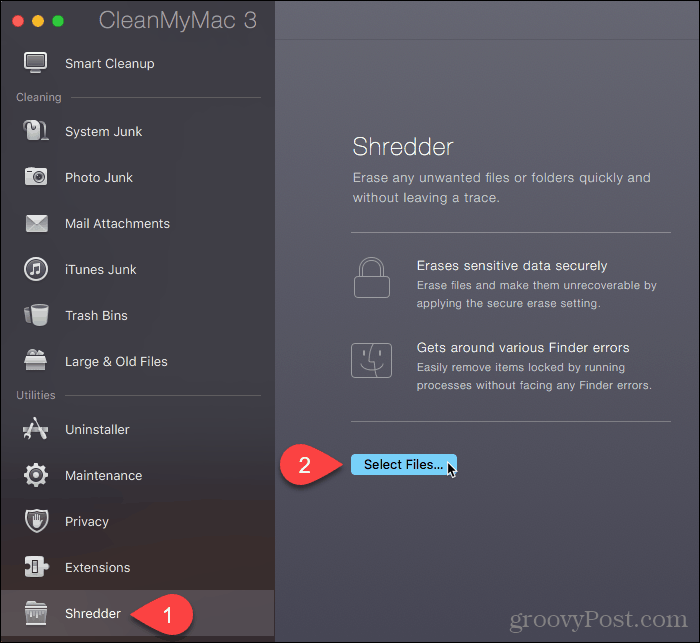The width and height of the screenshot is (700, 643).
Task: Click the Photo Junk camera icon
Action: coord(36,176)
